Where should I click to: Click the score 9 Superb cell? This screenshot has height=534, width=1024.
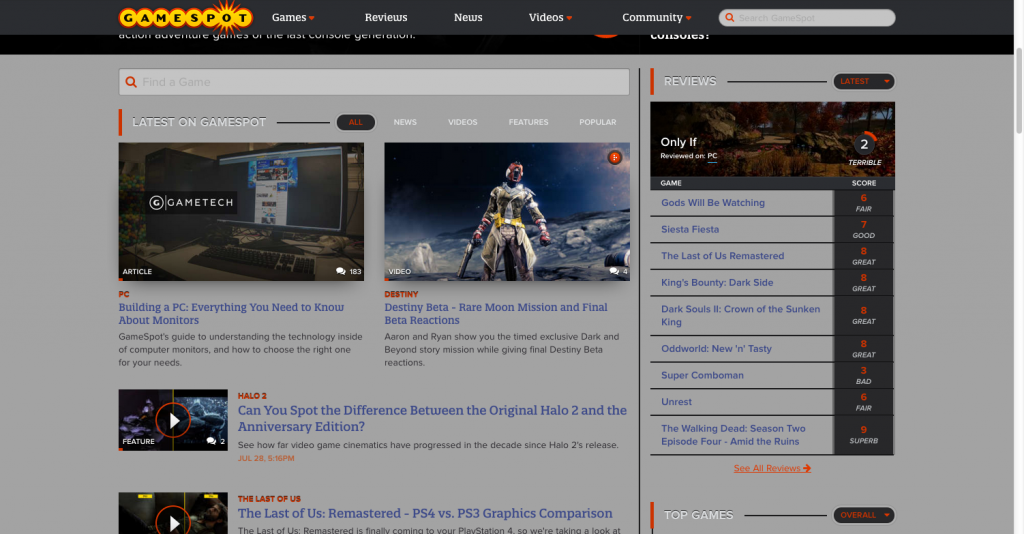click(x=863, y=435)
